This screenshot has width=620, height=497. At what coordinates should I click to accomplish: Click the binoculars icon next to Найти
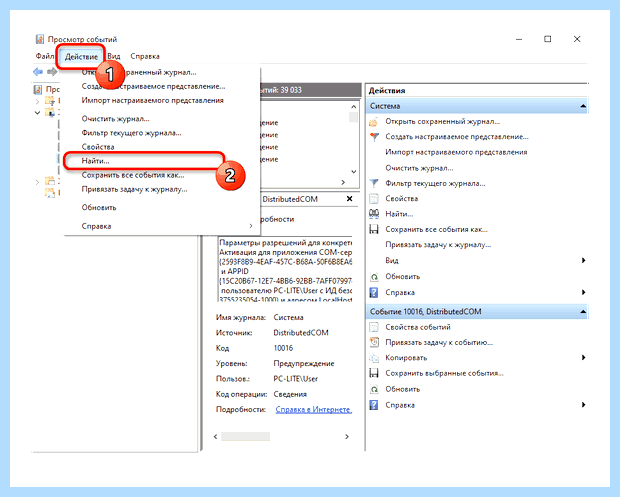pyautogui.click(x=374, y=214)
